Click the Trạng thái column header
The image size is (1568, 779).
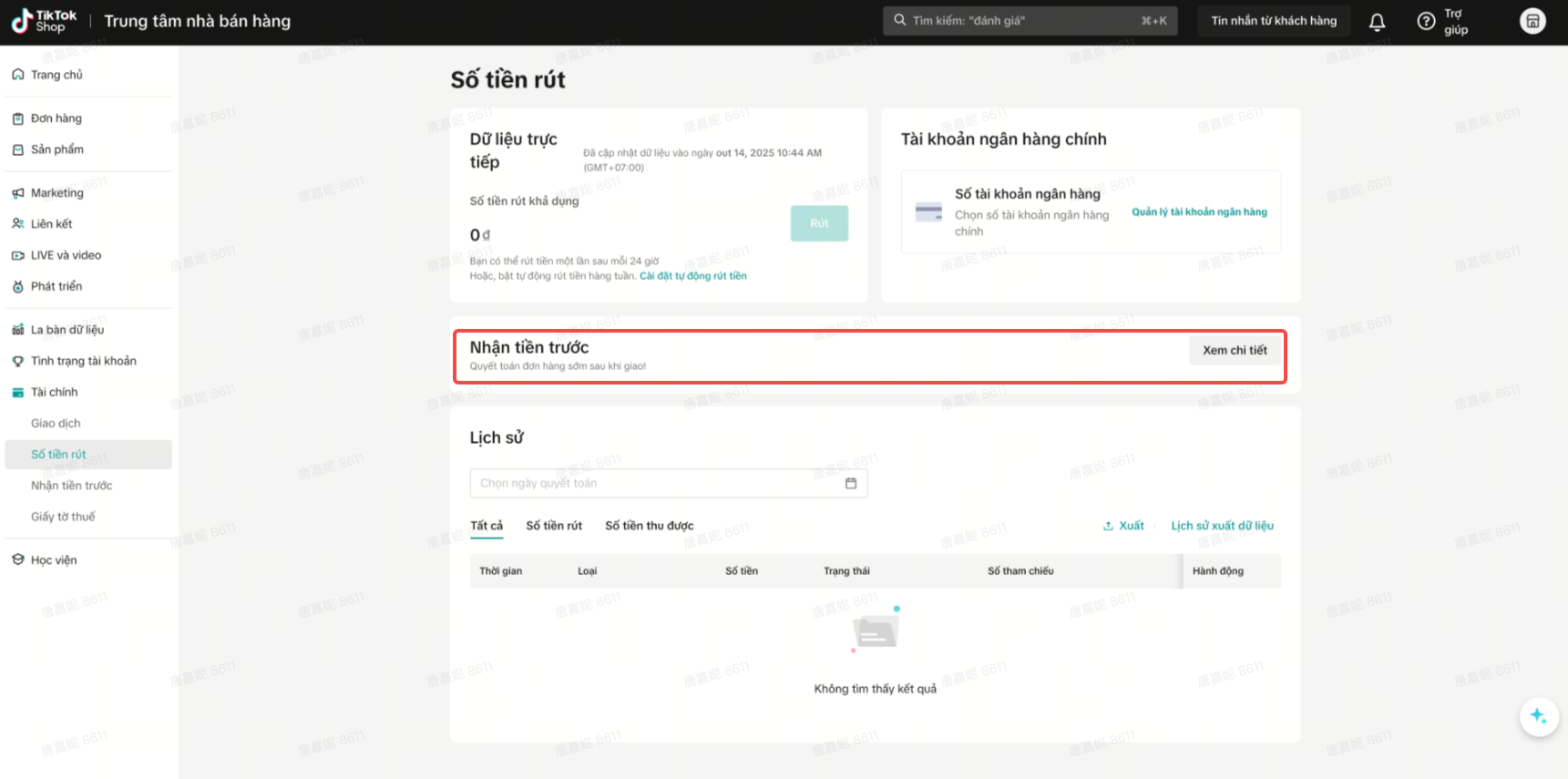[x=846, y=571]
